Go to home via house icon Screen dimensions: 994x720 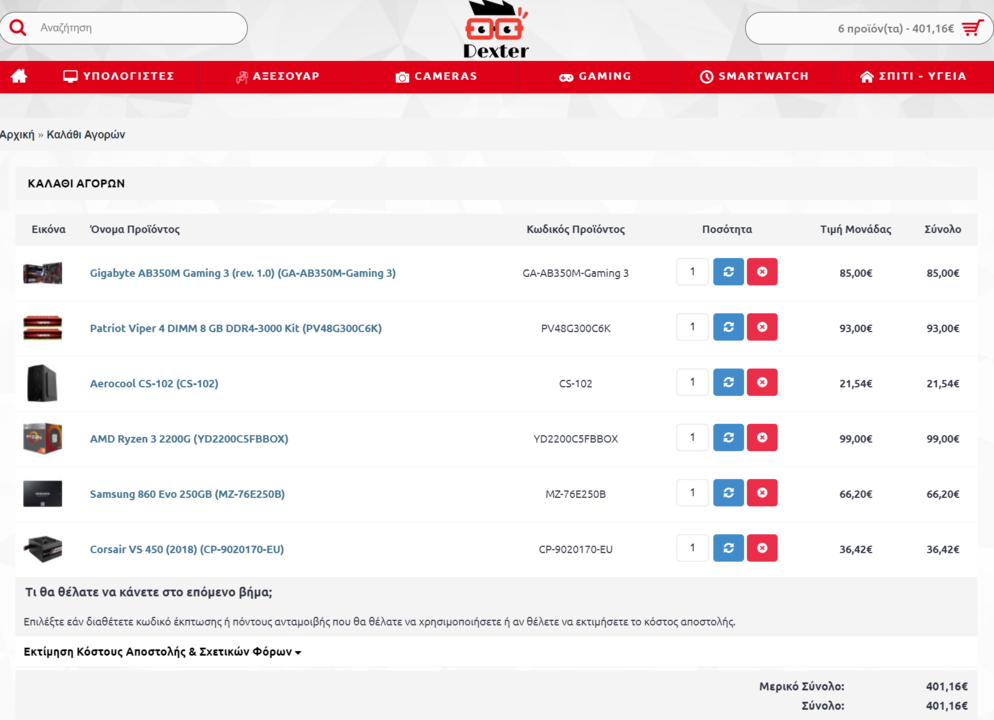[x=19, y=76]
